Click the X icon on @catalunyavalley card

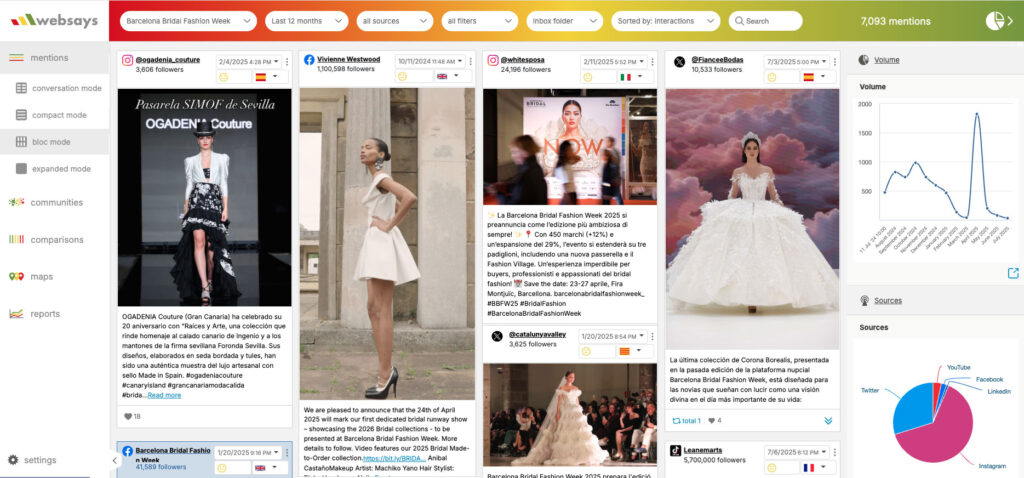pos(497,336)
